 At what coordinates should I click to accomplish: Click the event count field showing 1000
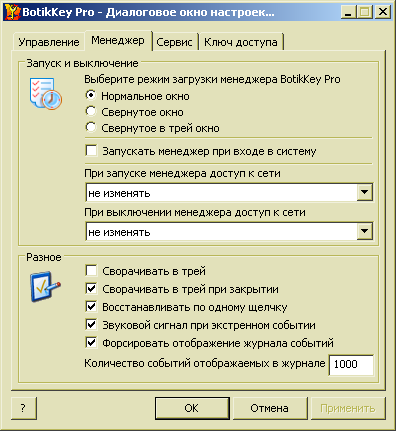click(351, 365)
